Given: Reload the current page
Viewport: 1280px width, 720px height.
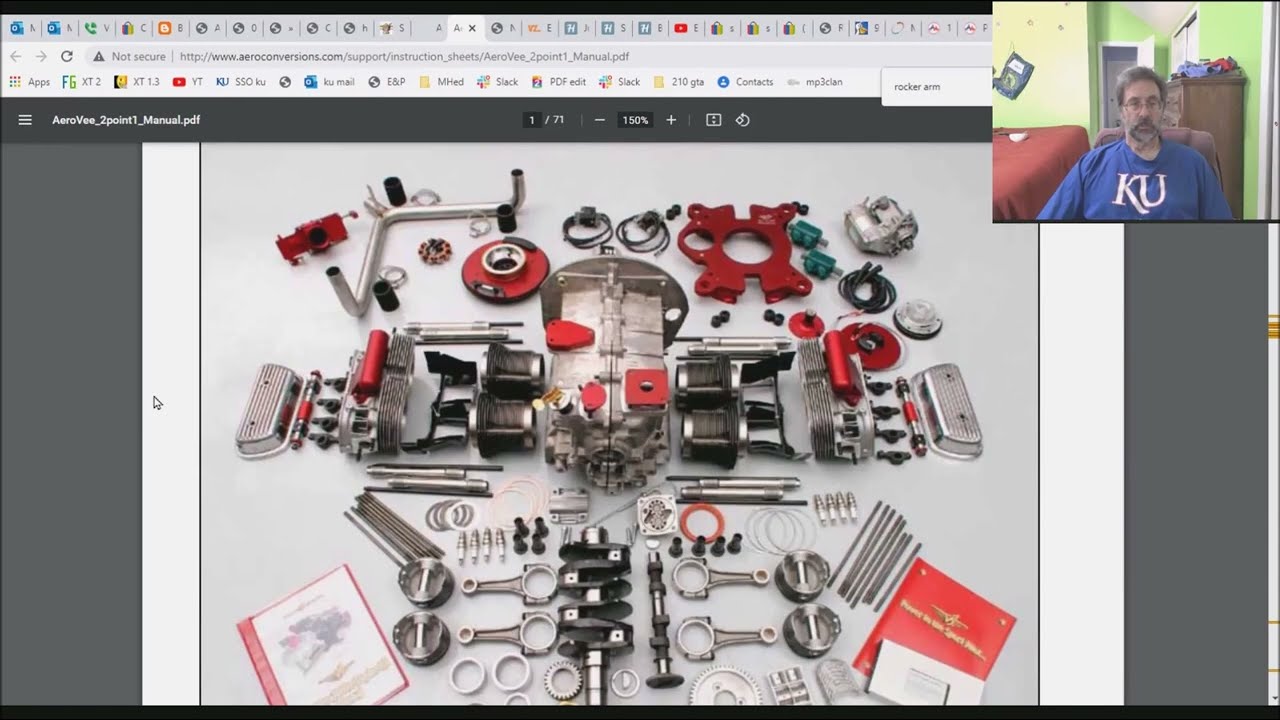Looking at the screenshot, I should [67, 57].
